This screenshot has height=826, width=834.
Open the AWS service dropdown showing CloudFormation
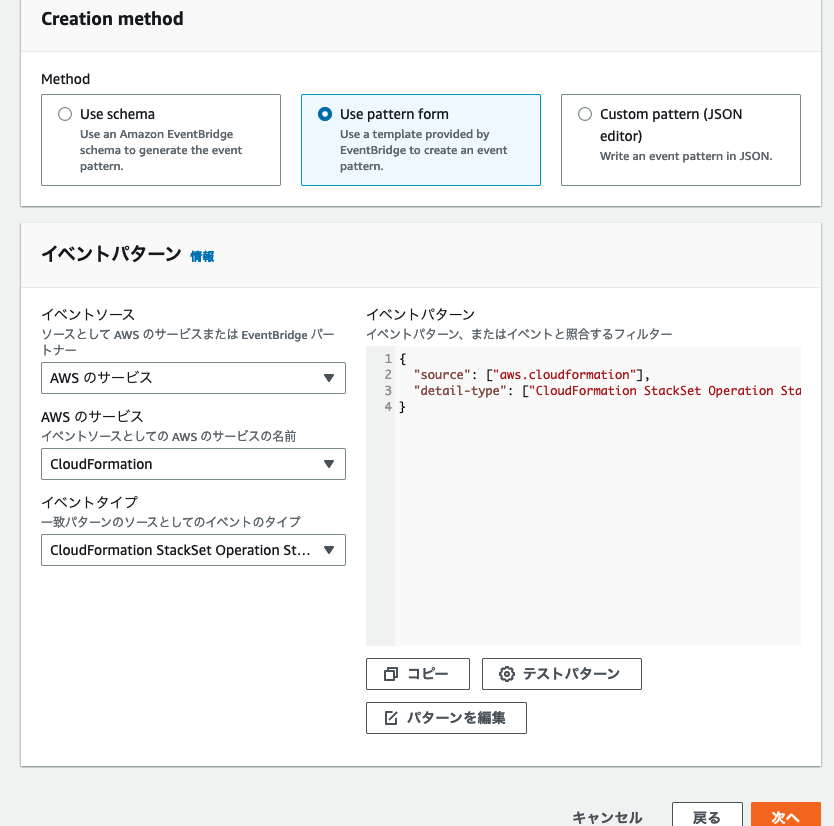pyautogui.click(x=193, y=464)
